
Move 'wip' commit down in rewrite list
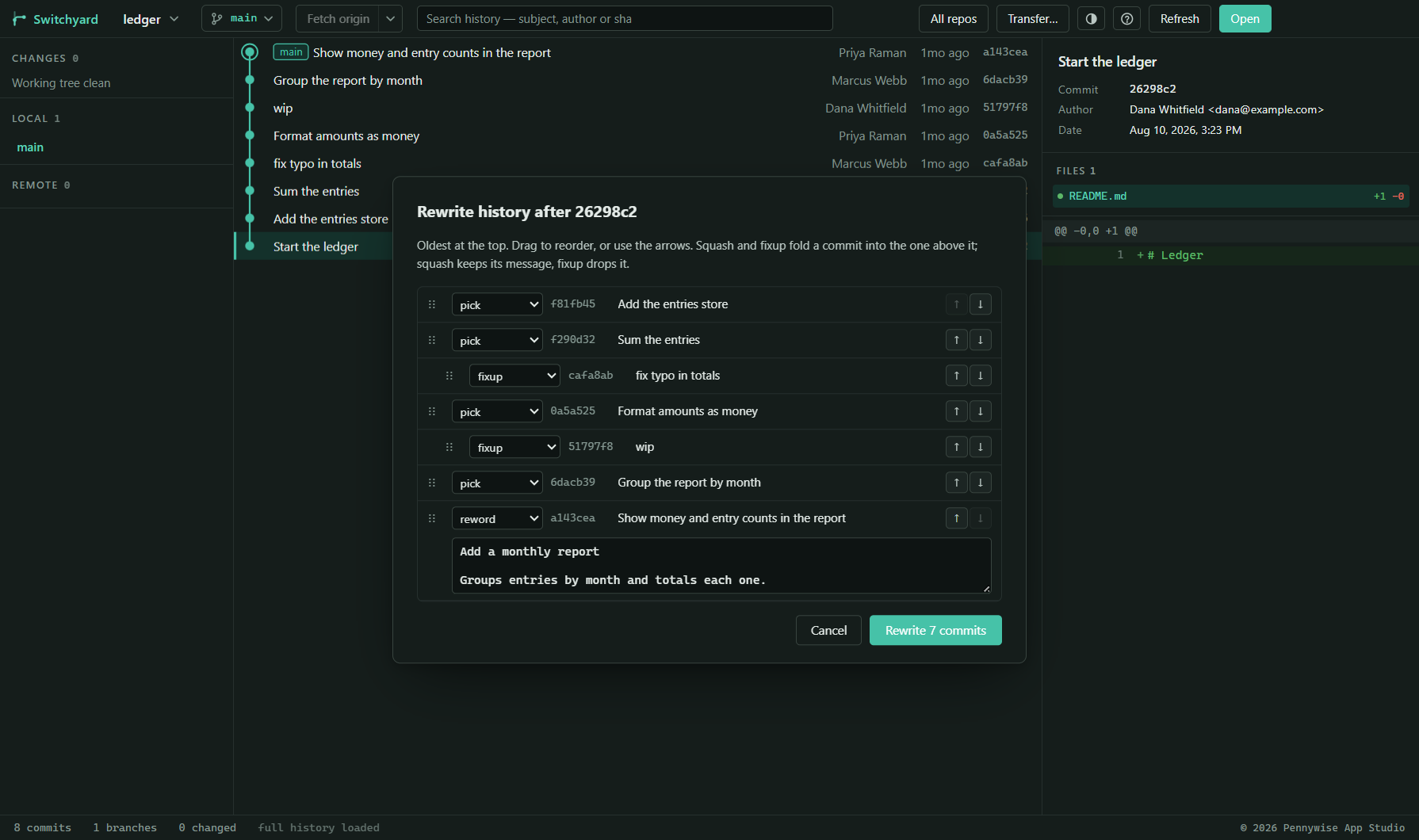point(980,447)
